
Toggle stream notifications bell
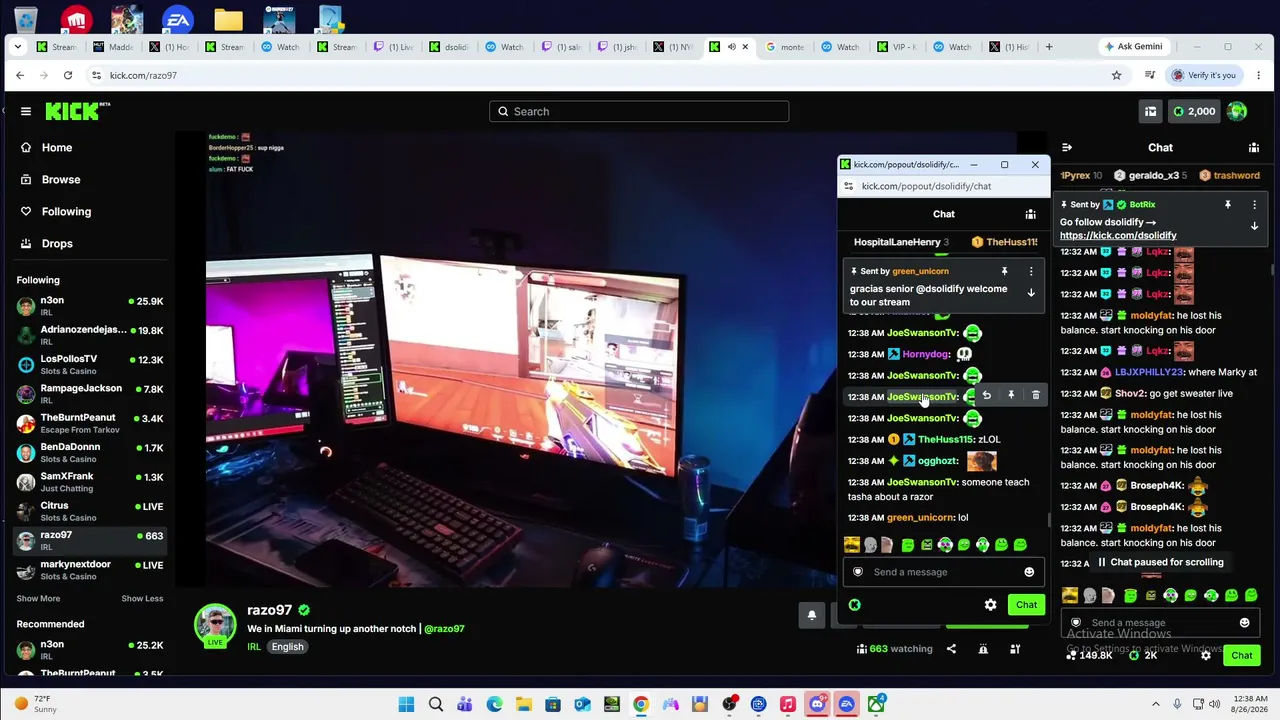pos(812,615)
